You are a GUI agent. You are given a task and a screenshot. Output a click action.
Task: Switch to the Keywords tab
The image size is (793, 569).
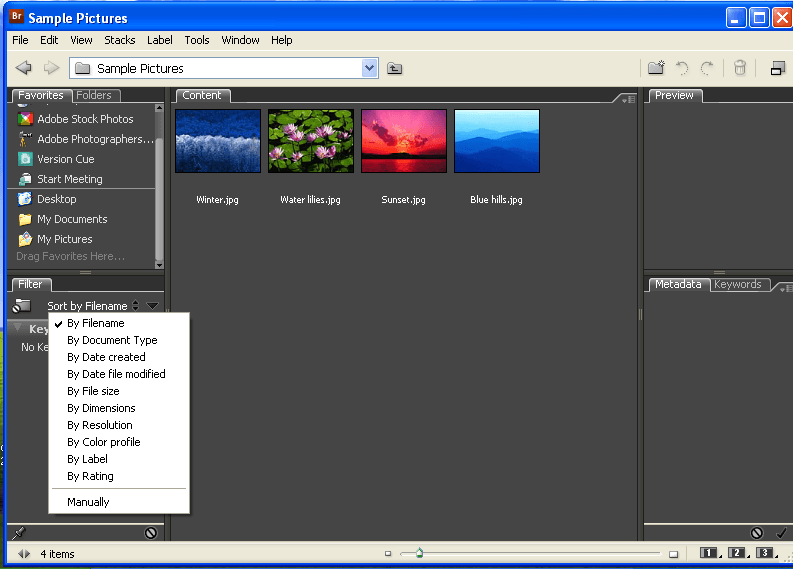737,284
